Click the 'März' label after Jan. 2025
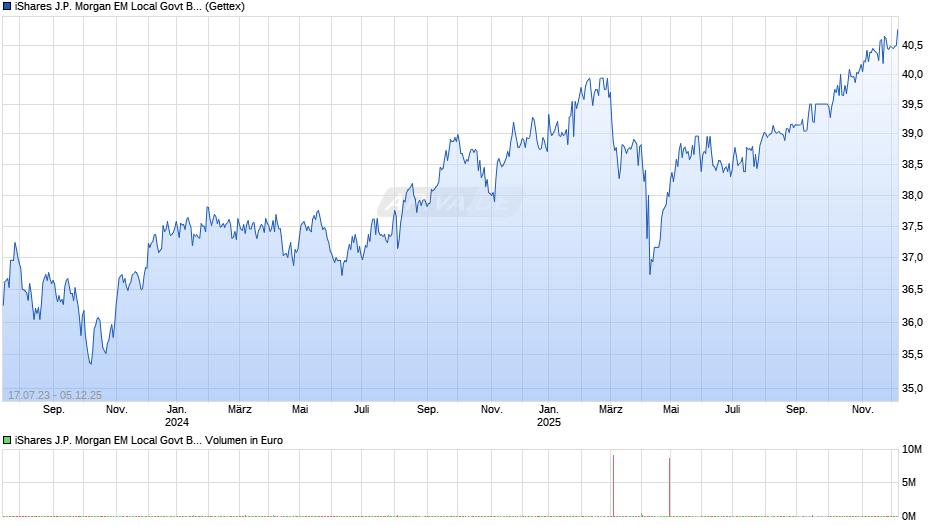This screenshot has width=940, height=526. click(x=611, y=410)
